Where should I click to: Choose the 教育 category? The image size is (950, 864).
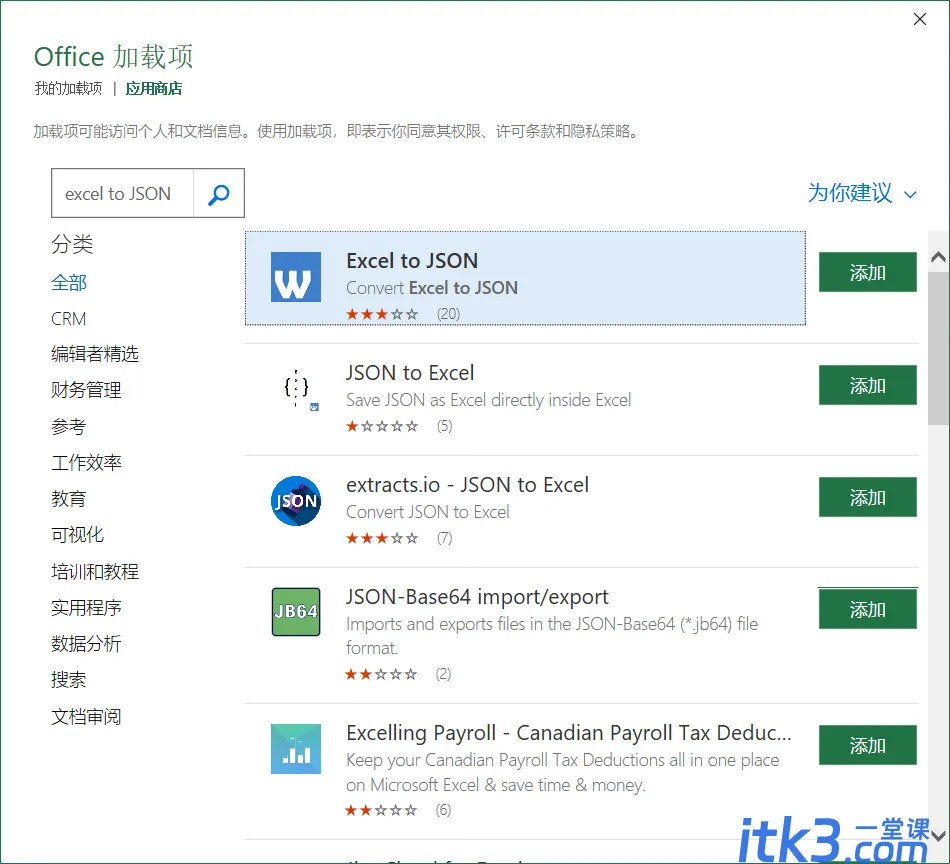68,499
